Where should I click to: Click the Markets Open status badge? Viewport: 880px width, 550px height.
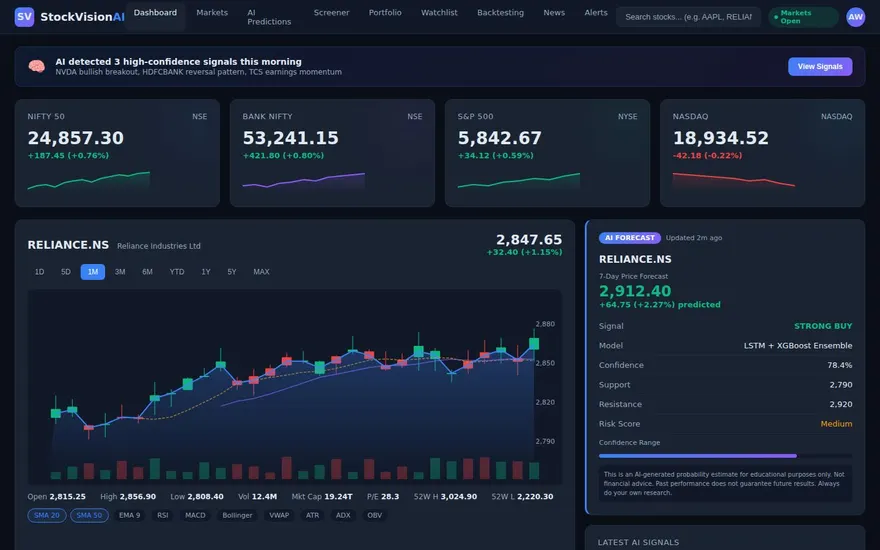(x=804, y=17)
